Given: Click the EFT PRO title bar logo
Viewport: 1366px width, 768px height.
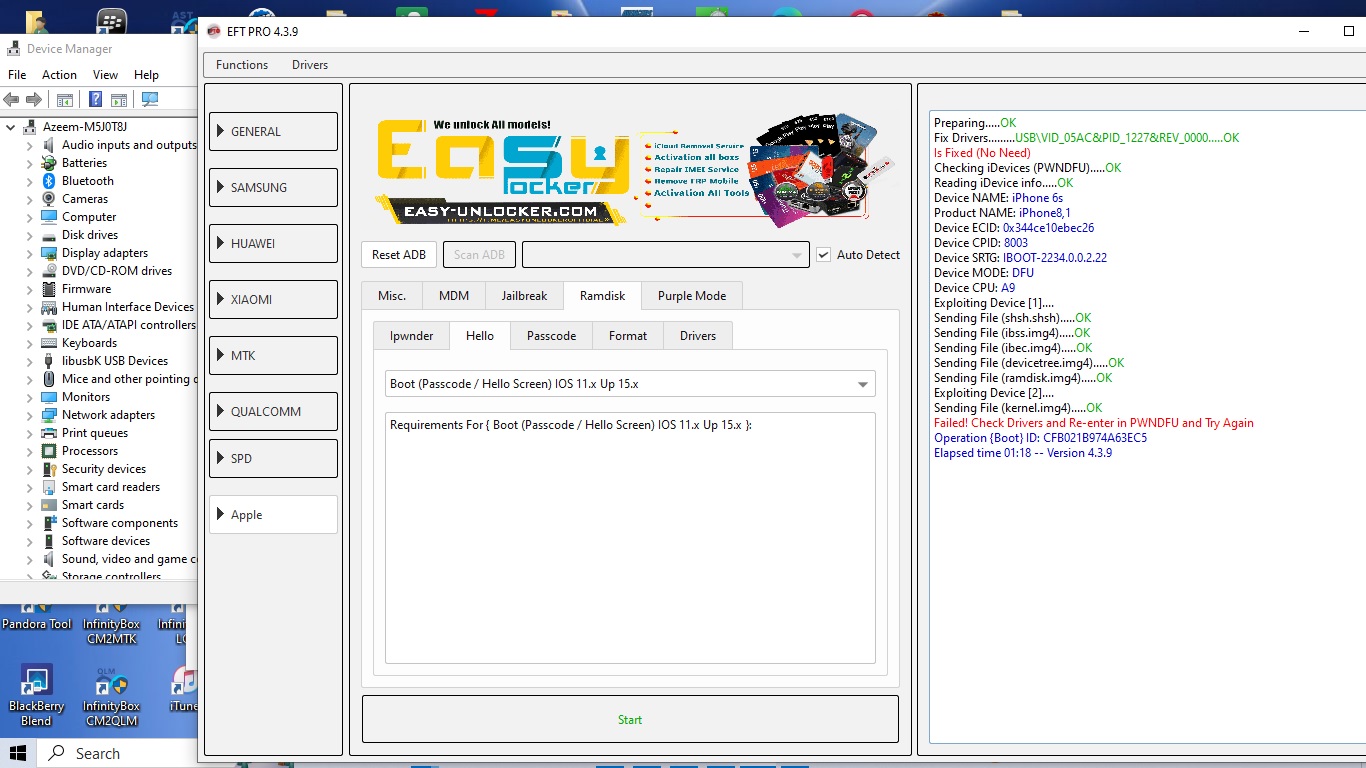Looking at the screenshot, I should click(x=214, y=31).
